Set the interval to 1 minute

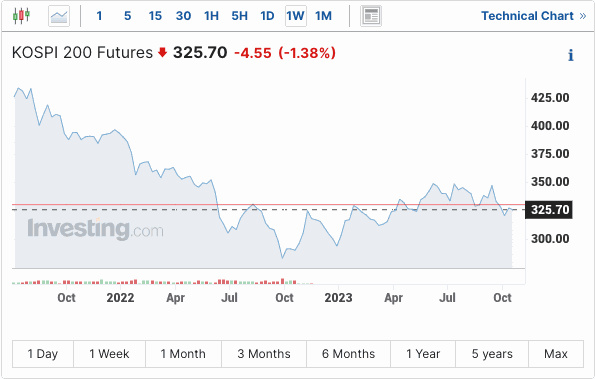tap(99, 16)
